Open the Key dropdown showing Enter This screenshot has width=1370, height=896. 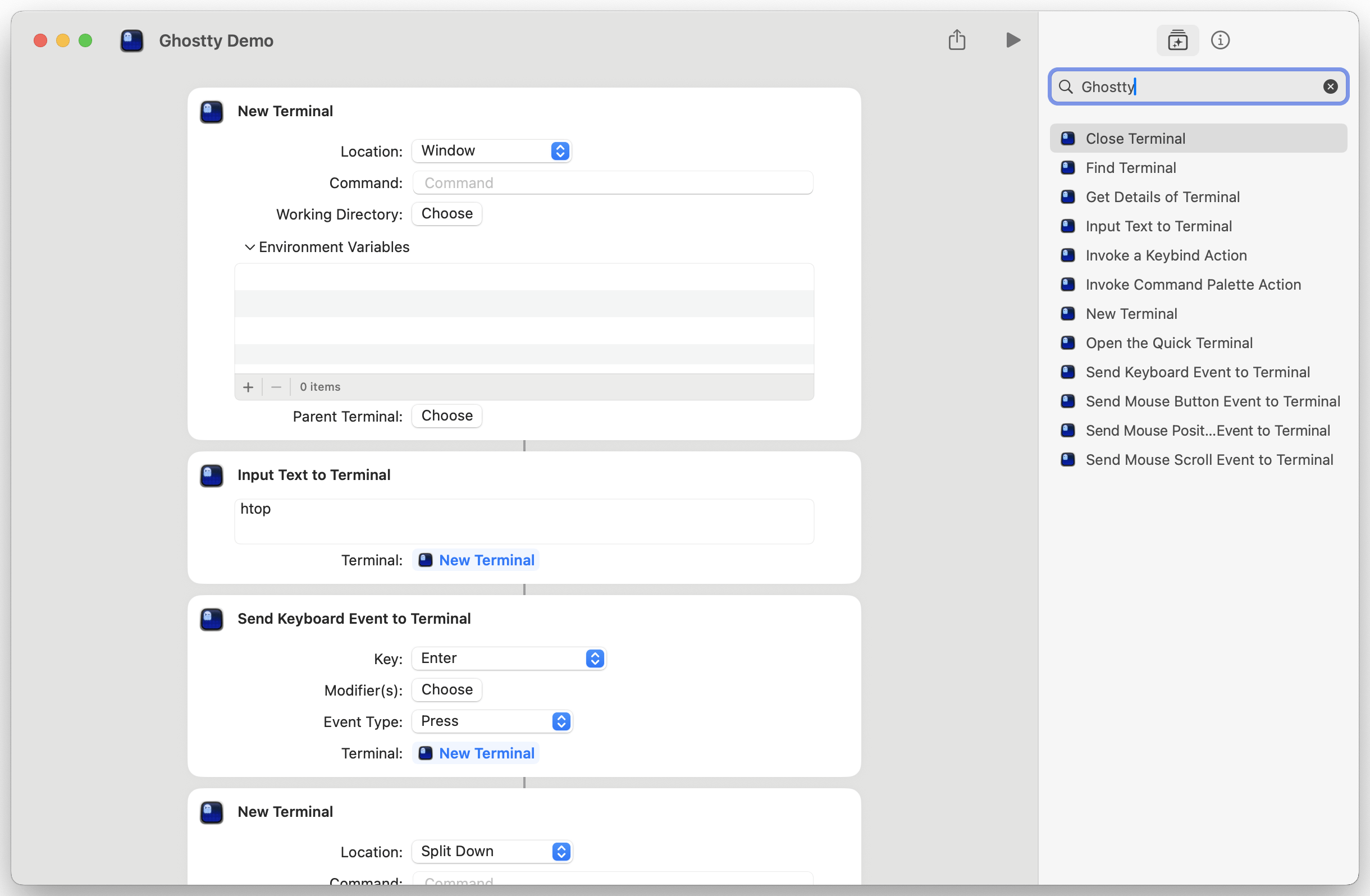pos(509,659)
